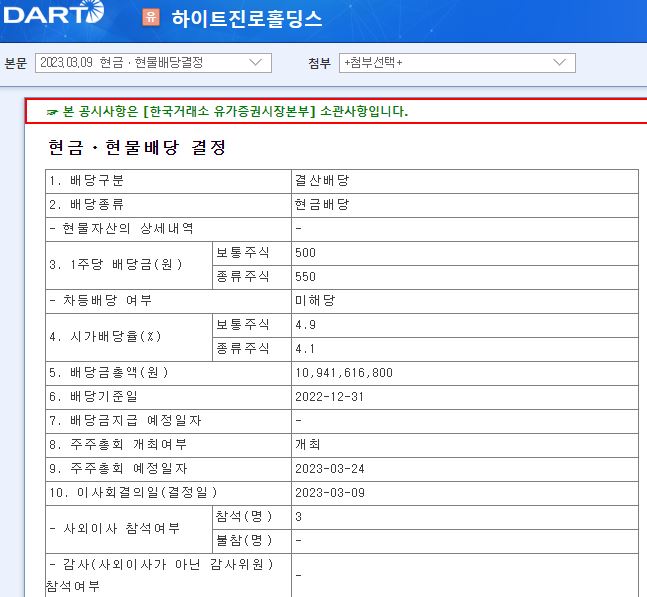Select preferred share dividend value 550
The width and height of the screenshot is (647, 597).
[x=305, y=276]
